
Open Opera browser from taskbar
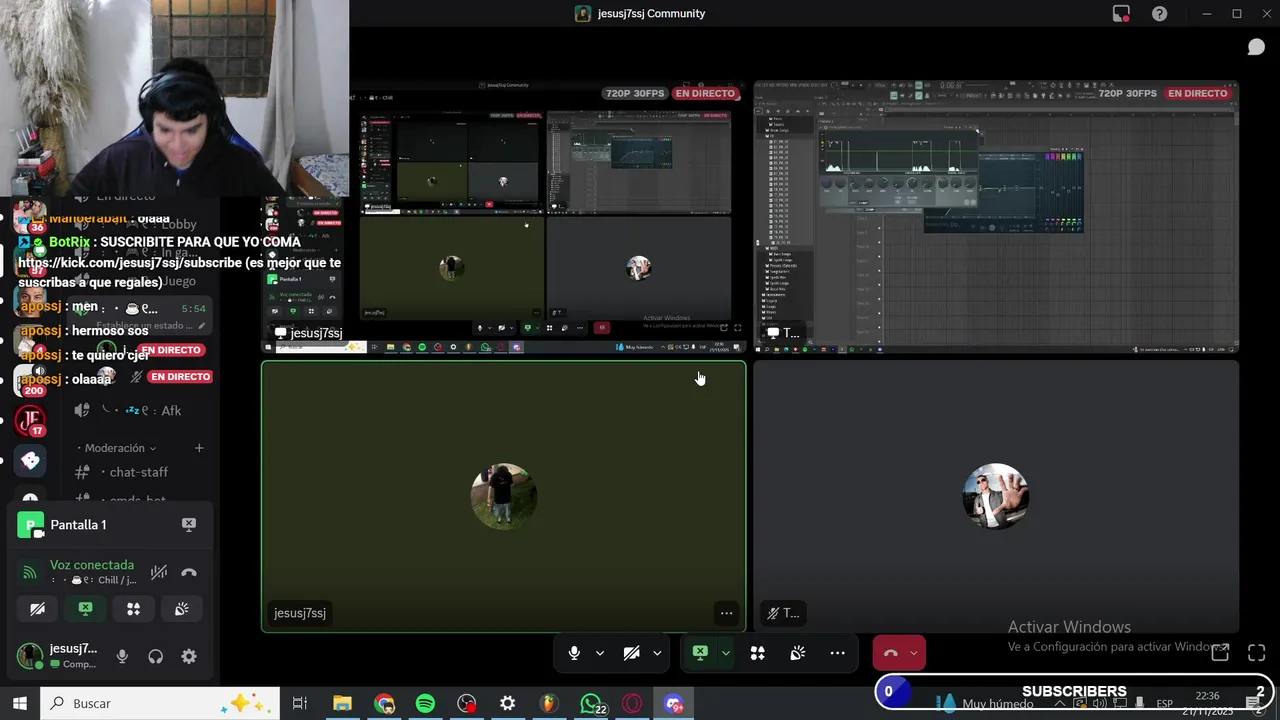[x=632, y=703]
